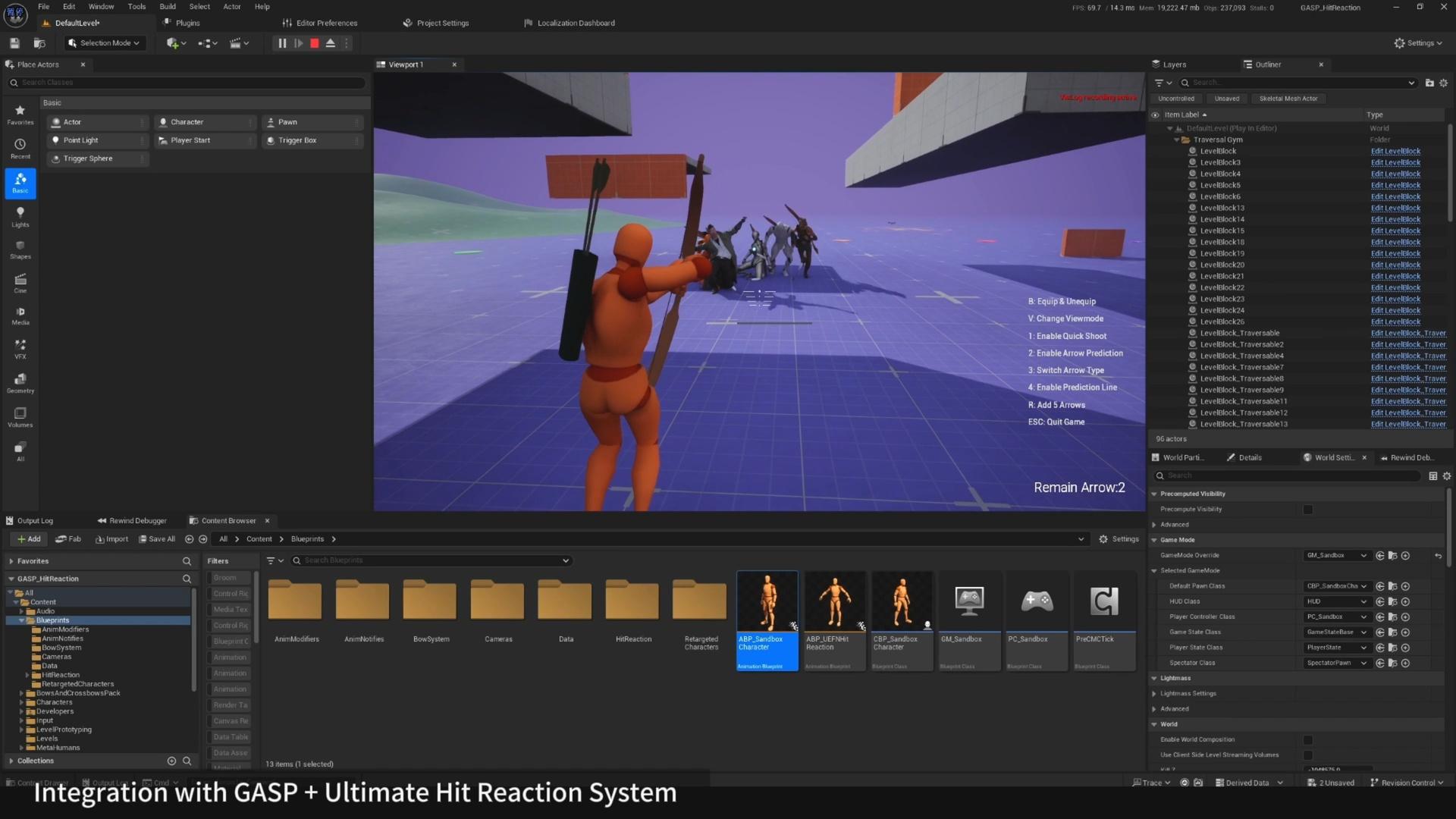
Task: Toggle Use Client Side Level Streaming Volumes
Action: (x=1308, y=755)
